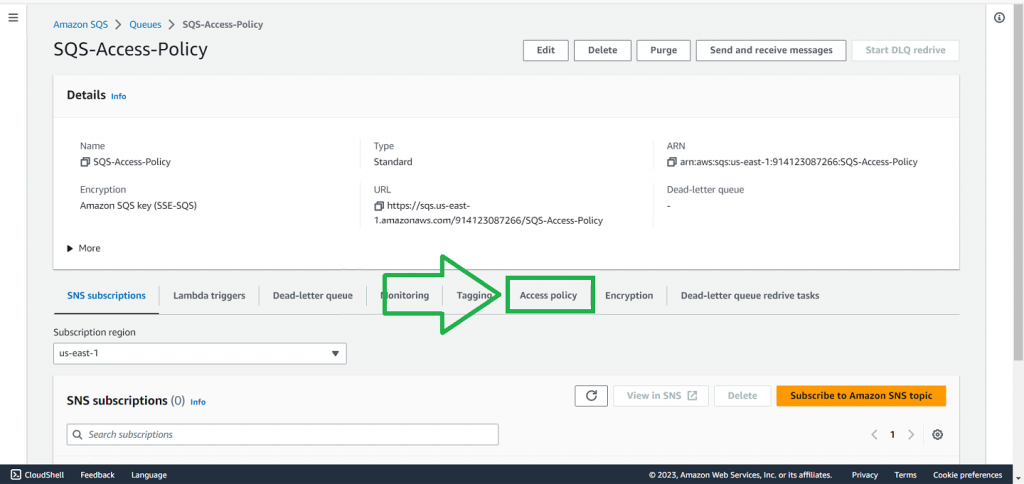The height and width of the screenshot is (484, 1024).
Task: Open CloudShell from the footer
Action: click(x=40, y=475)
